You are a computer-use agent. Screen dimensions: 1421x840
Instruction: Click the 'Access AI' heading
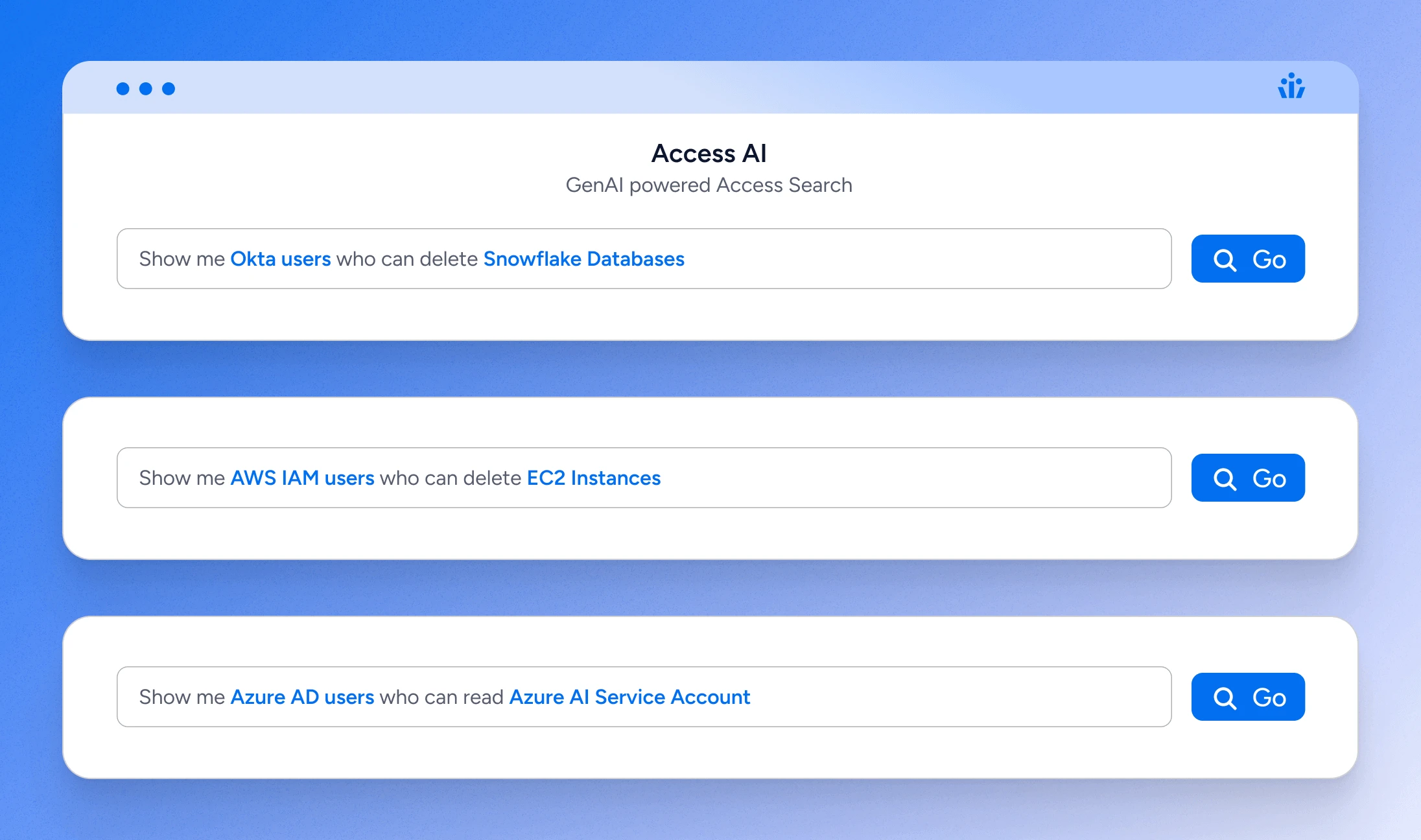(709, 154)
